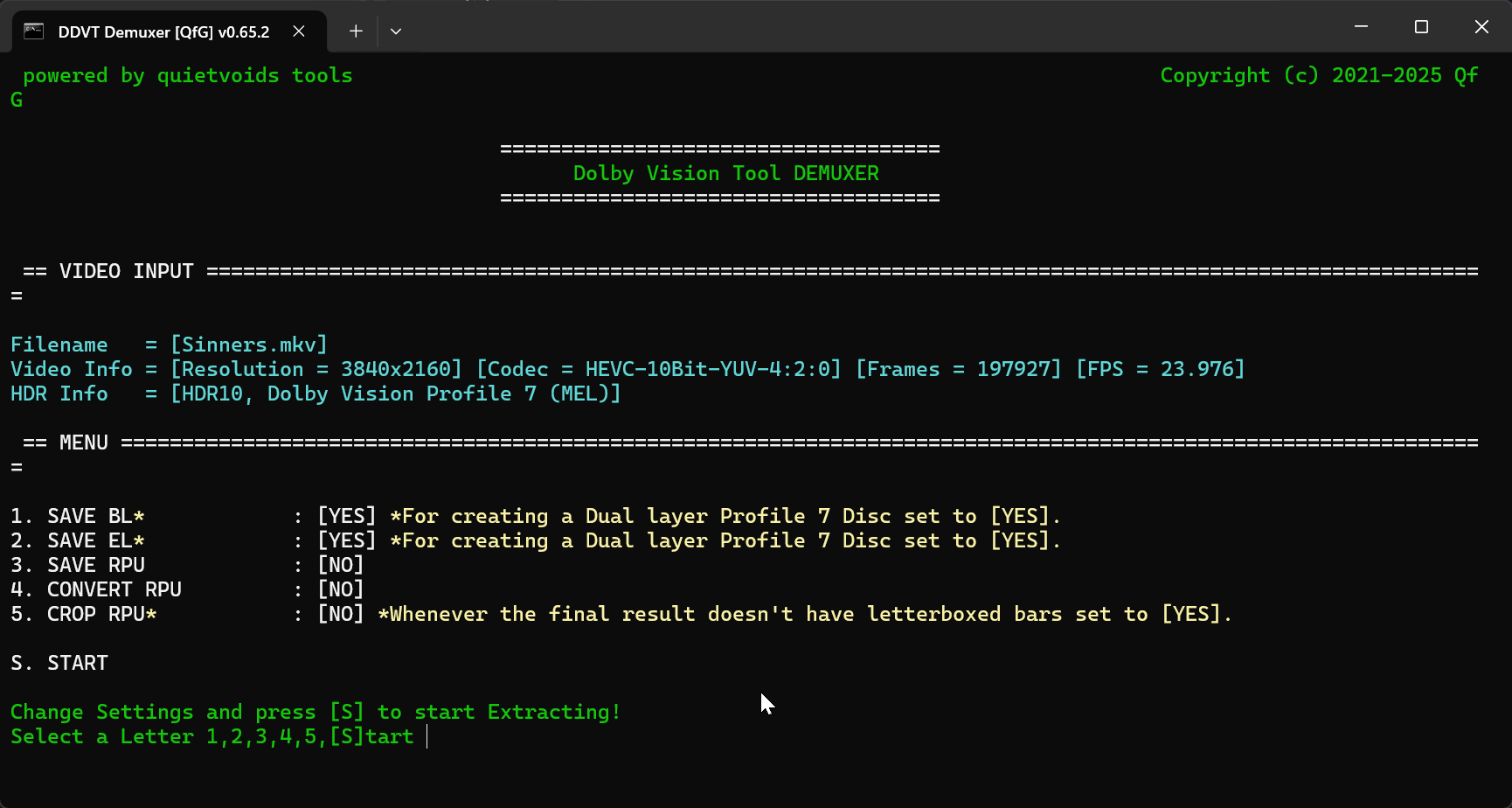
Task: Click the CONVERT RPU [NO] value
Action: 340,589
